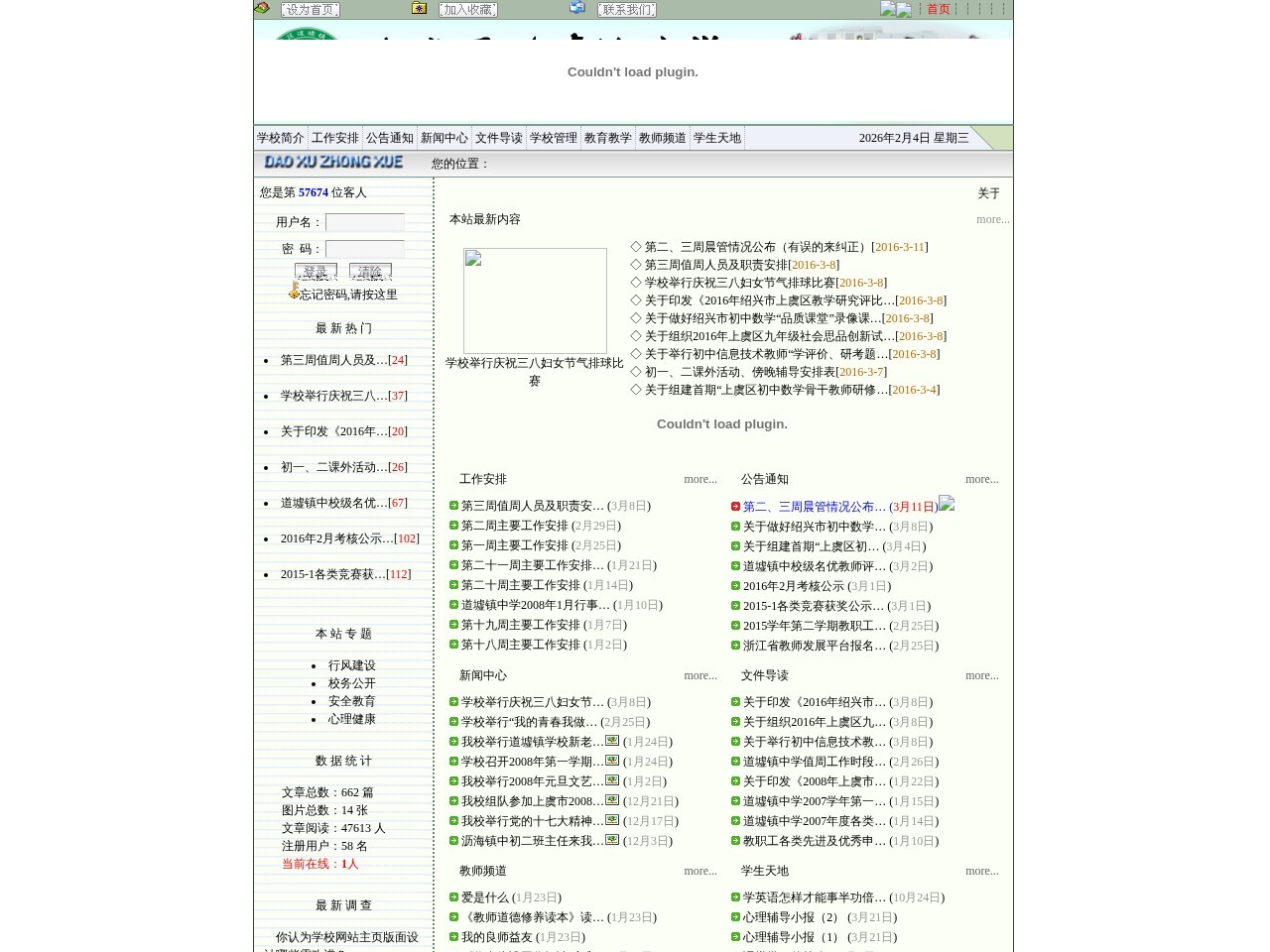The width and height of the screenshot is (1270, 952).
Task: Go to 新闻中心 in the navigation bar
Action: (444, 138)
